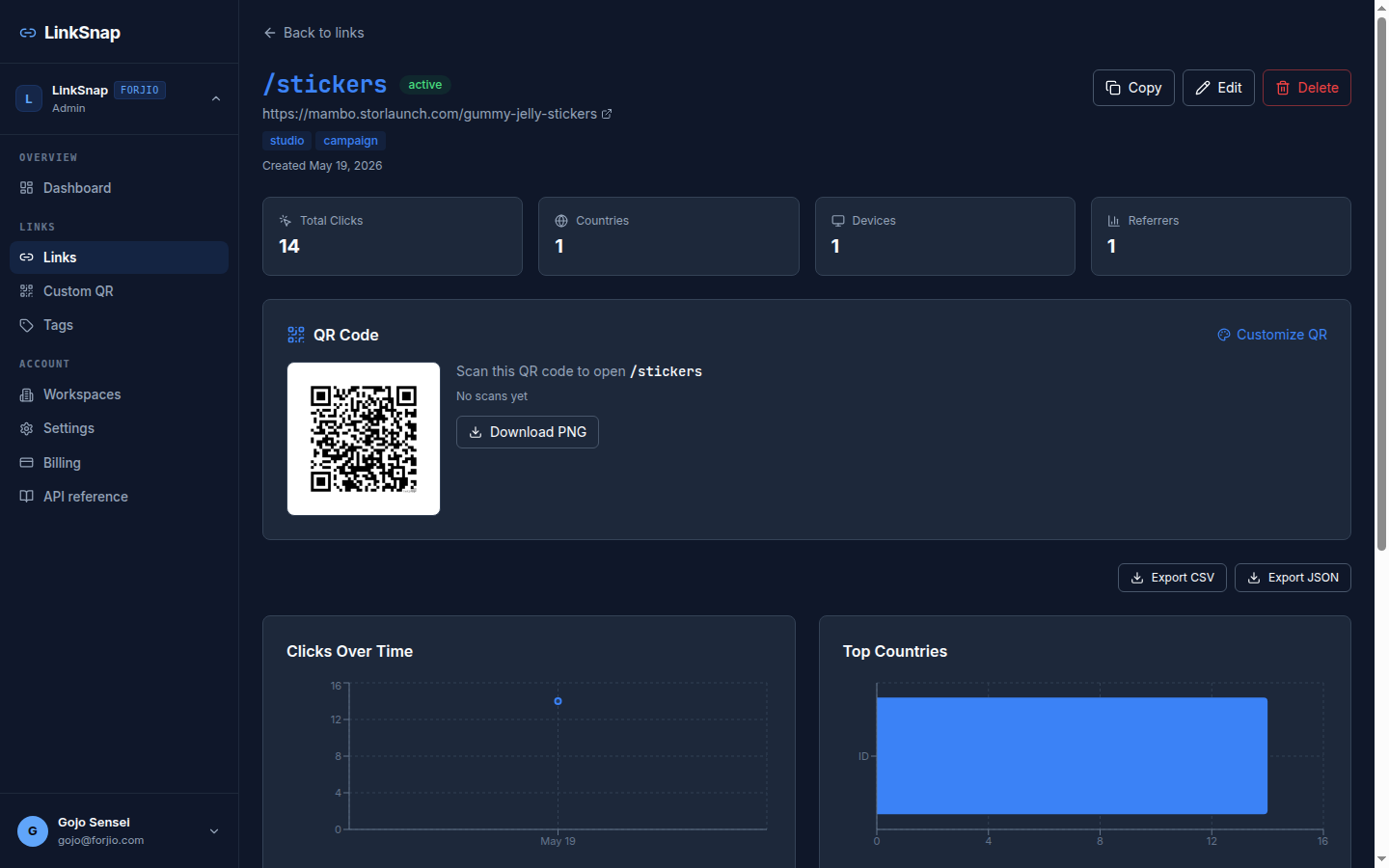Copy the /stickers short link

[1133, 88]
